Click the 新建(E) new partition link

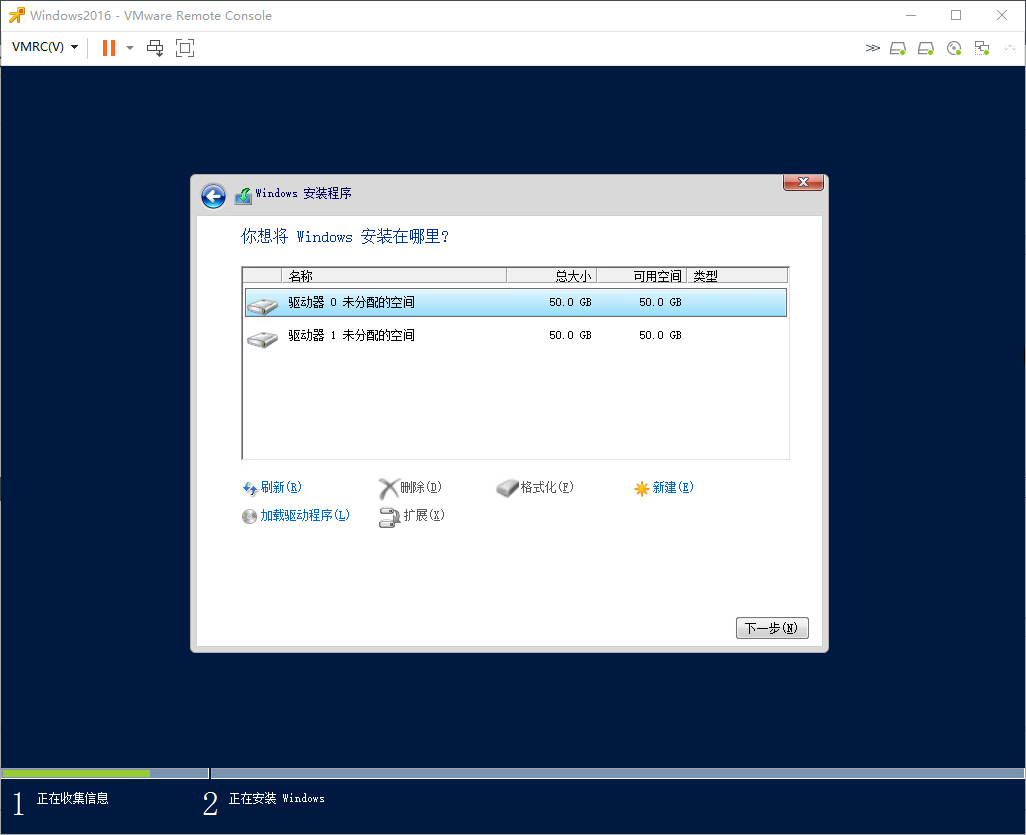673,487
